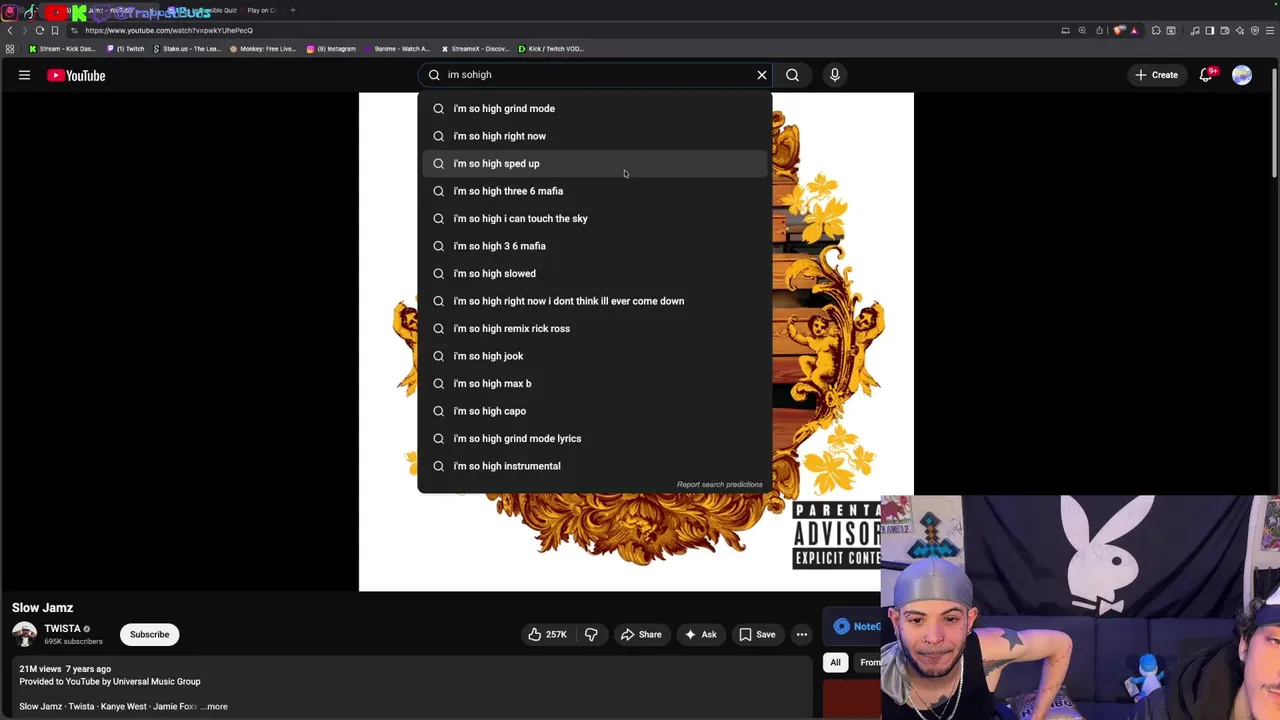Image resolution: width=1280 pixels, height=720 pixels.
Task: Open the media music note icon
Action: click(x=1195, y=30)
